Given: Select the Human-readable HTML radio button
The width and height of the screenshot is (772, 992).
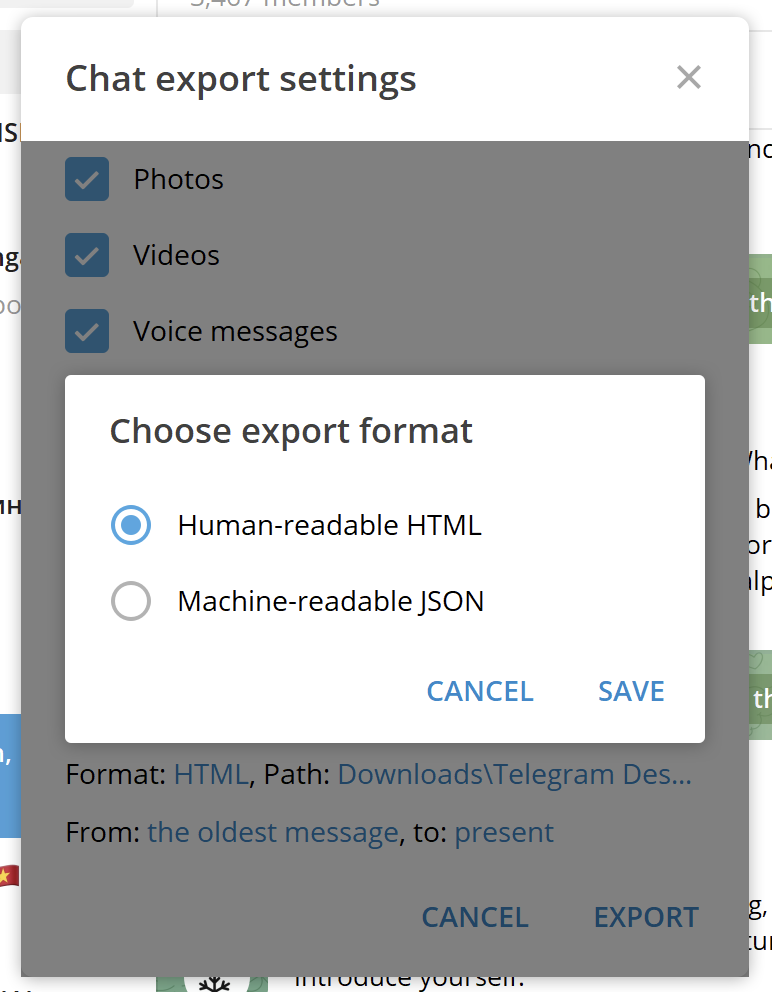Looking at the screenshot, I should click(131, 525).
